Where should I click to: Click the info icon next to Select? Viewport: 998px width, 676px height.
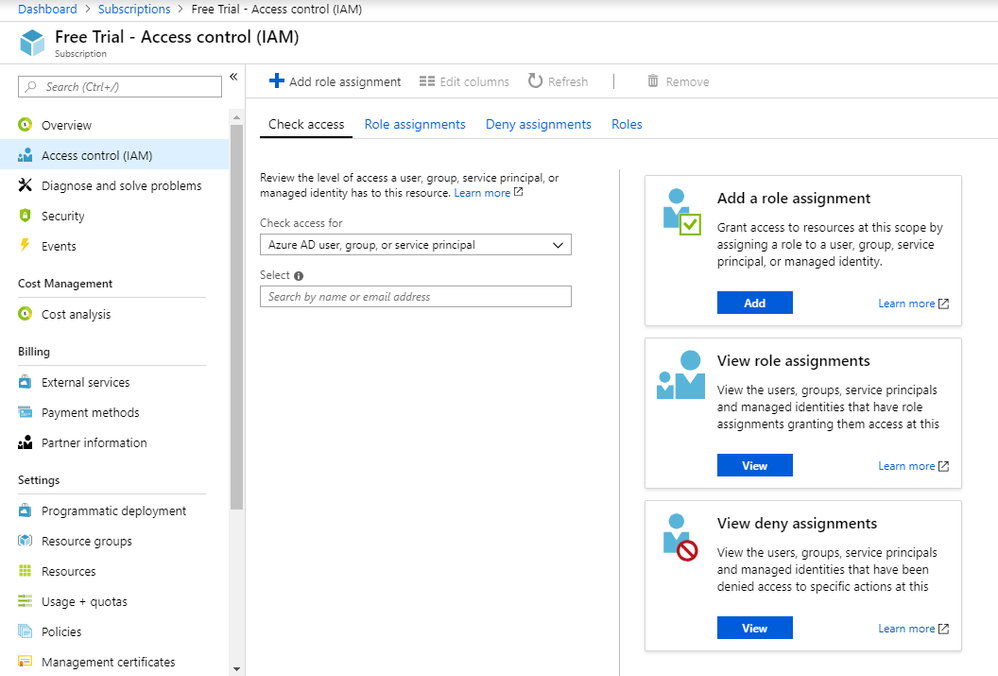click(x=299, y=276)
